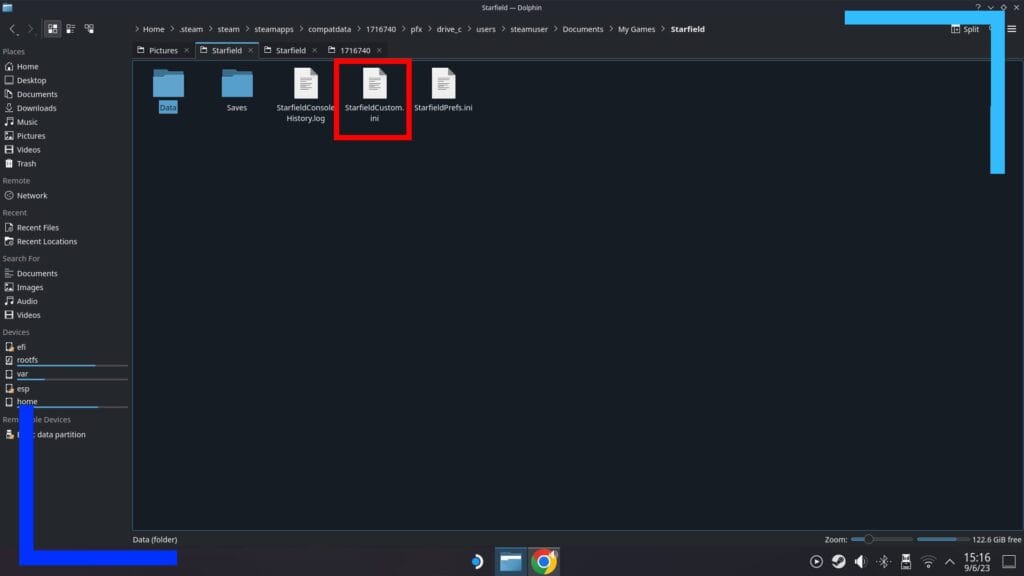This screenshot has height=576, width=1024.
Task: Open Trash from the Places sidebar
Action: click(x=26, y=164)
